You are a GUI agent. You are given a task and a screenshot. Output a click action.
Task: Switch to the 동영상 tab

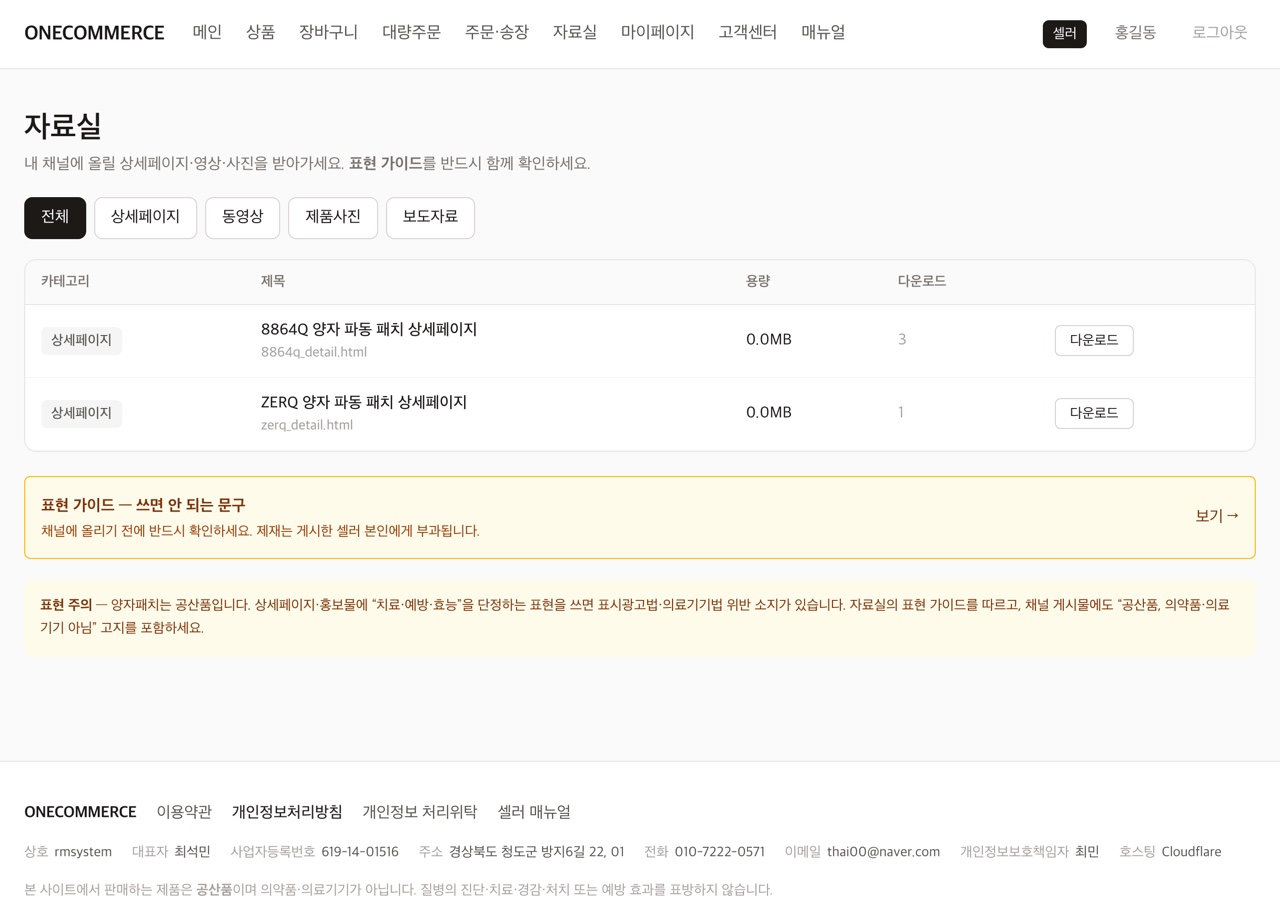(x=242, y=217)
